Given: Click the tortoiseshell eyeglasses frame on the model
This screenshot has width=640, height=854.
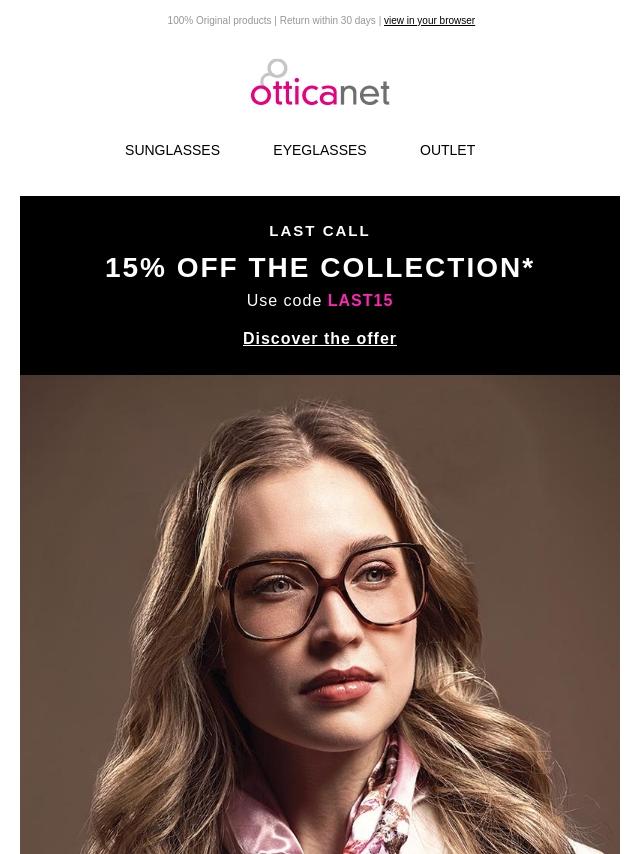Looking at the screenshot, I should coord(324,591).
